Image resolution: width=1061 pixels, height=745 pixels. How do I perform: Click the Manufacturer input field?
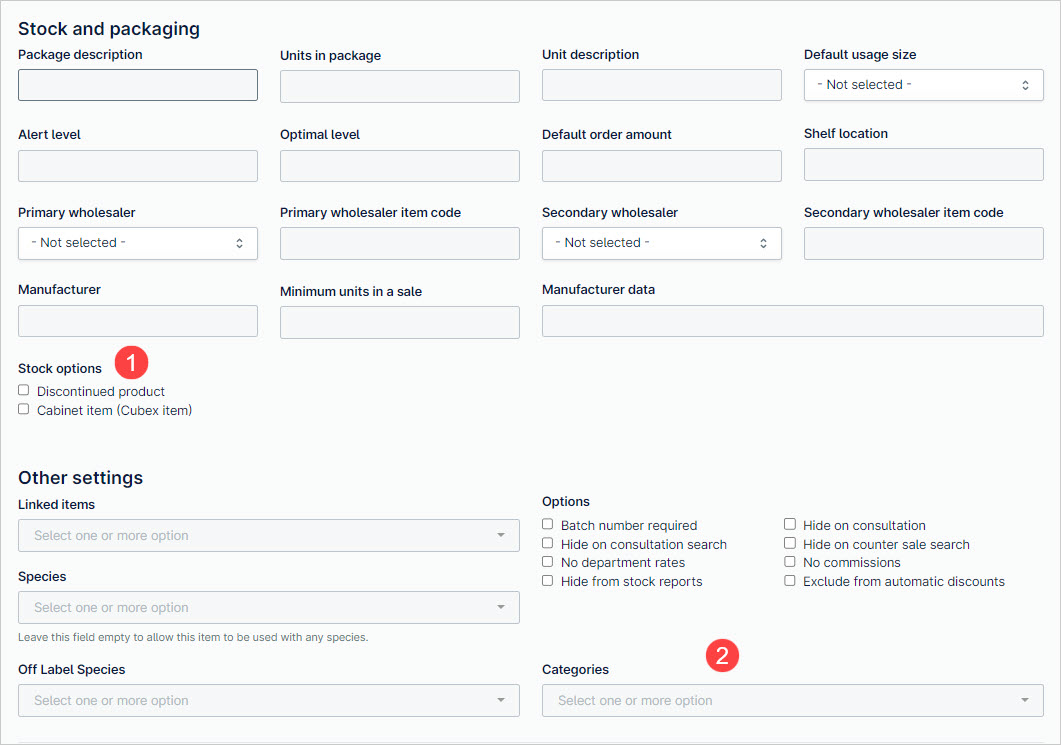point(138,321)
